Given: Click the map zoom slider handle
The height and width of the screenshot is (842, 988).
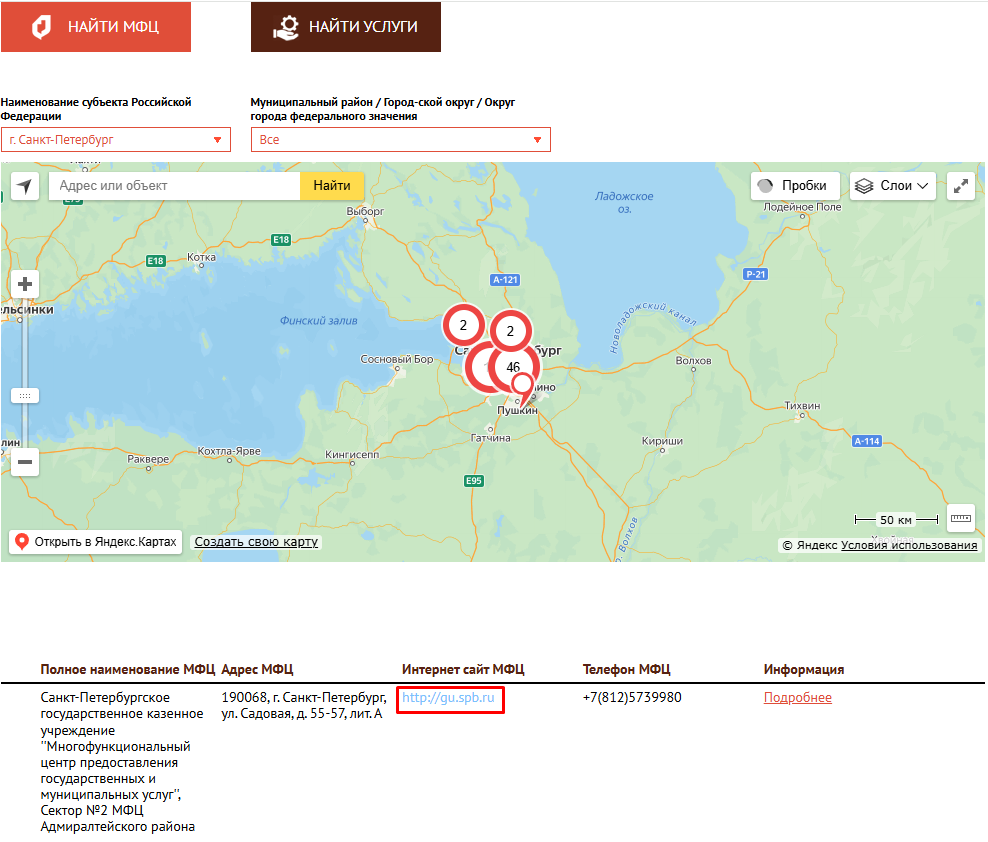Looking at the screenshot, I should [x=25, y=396].
